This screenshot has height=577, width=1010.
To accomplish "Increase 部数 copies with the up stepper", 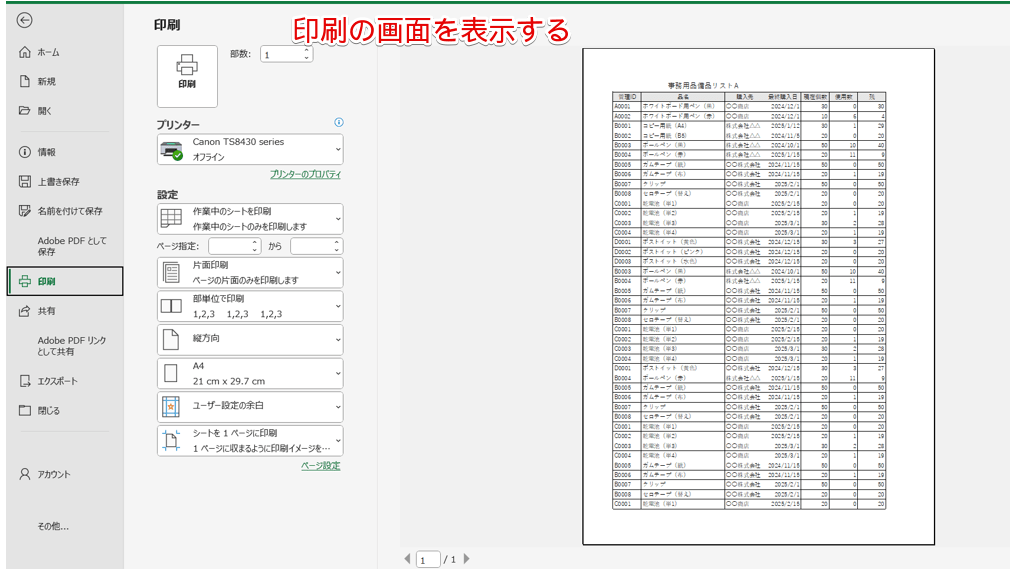I will coord(306,50).
